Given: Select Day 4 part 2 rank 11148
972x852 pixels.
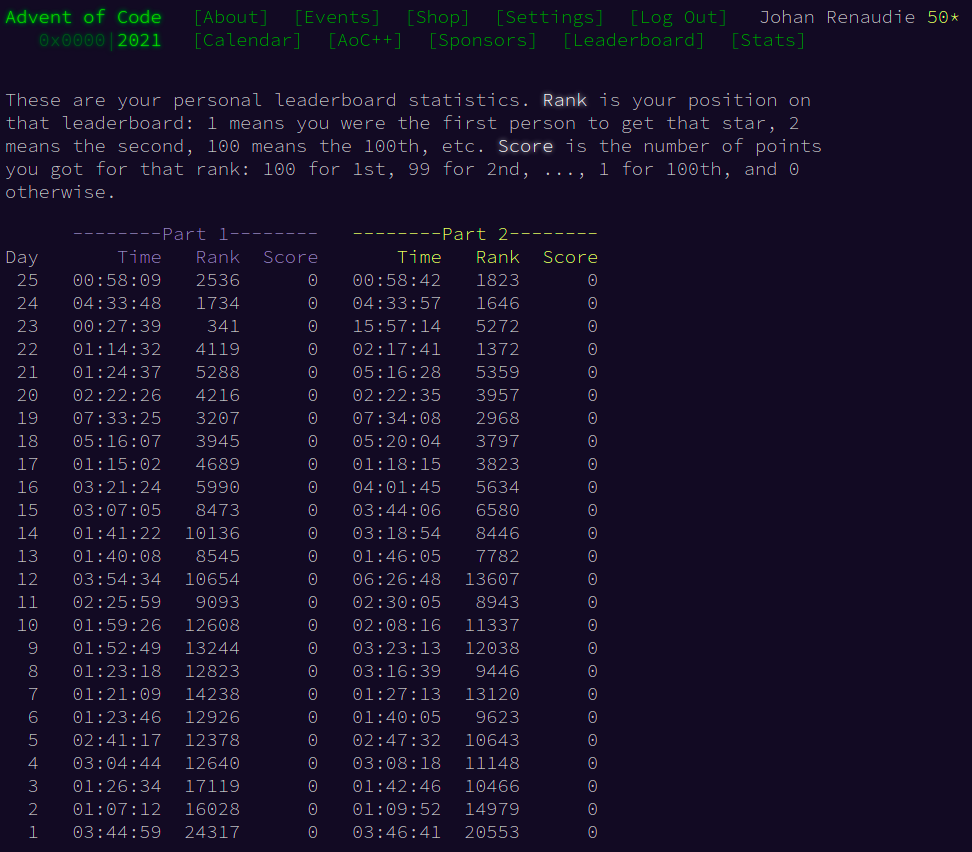Looking at the screenshot, I should pyautogui.click(x=492, y=763).
